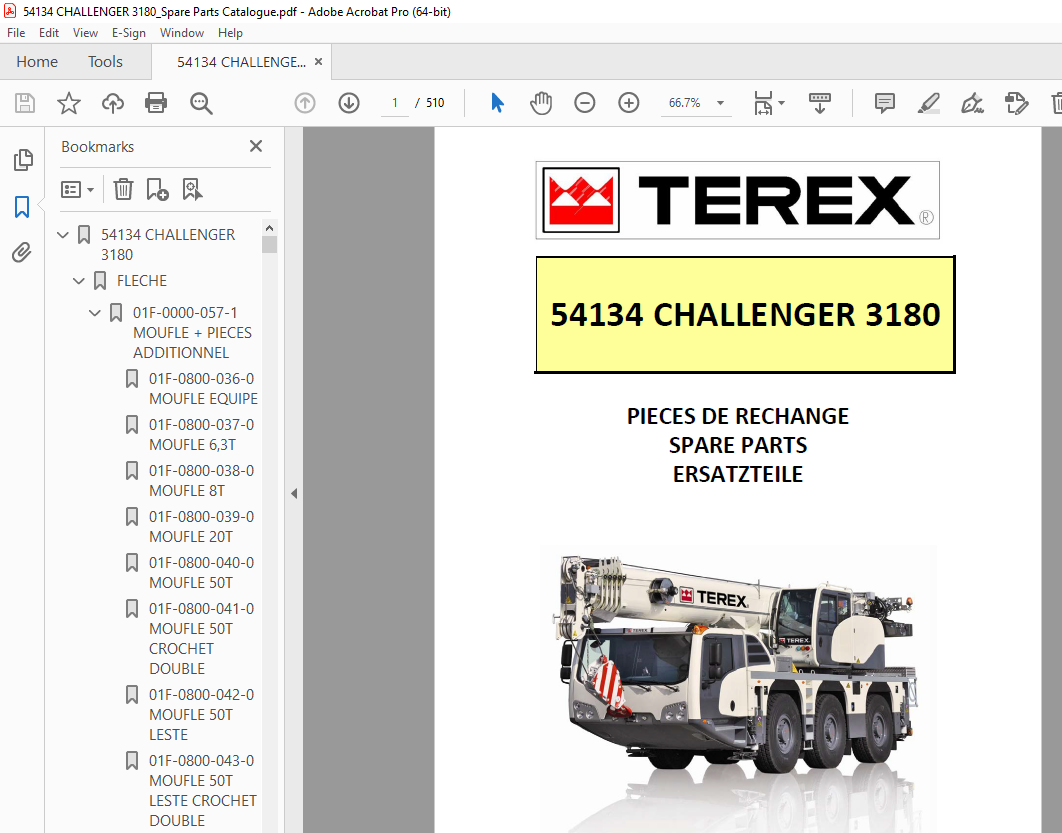Viewport: 1062px width, 833px height.
Task: Collapse the 54134 CHALLENGER 3180 bookmark
Action: pos(63,235)
